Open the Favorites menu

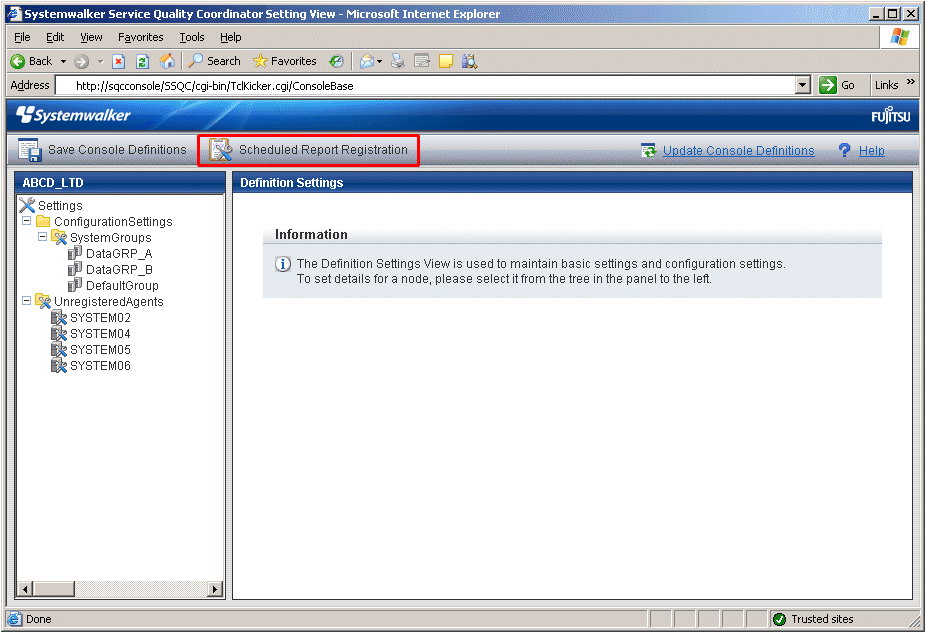click(141, 37)
